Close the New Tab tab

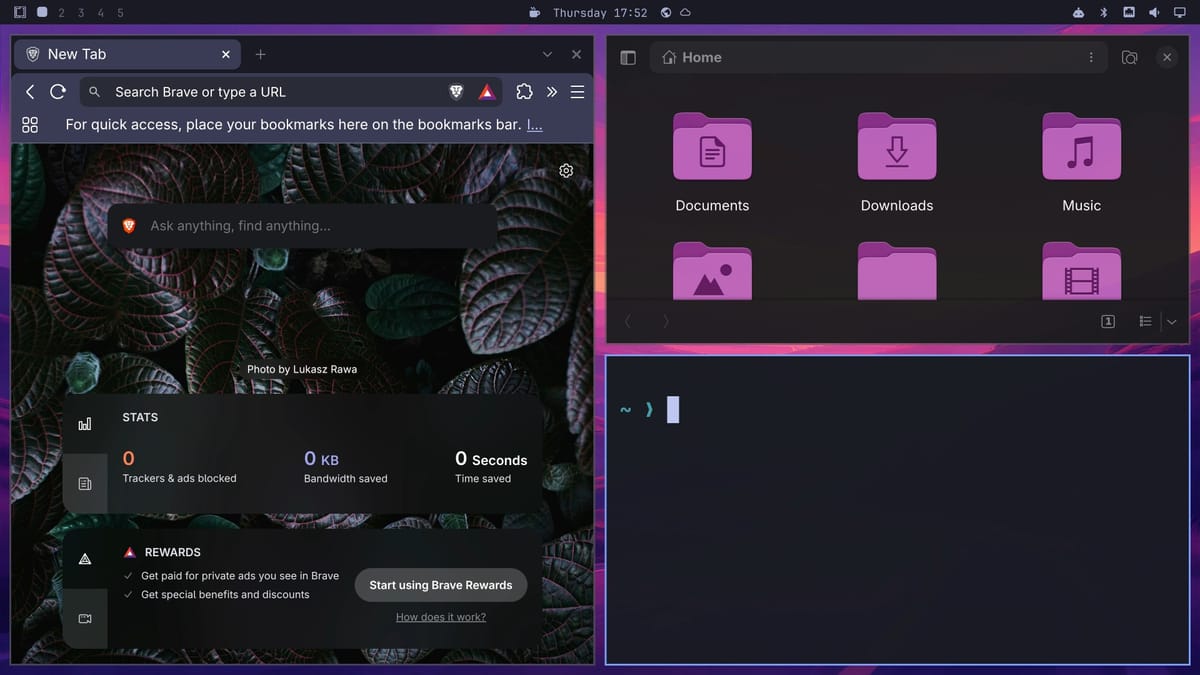(x=226, y=55)
